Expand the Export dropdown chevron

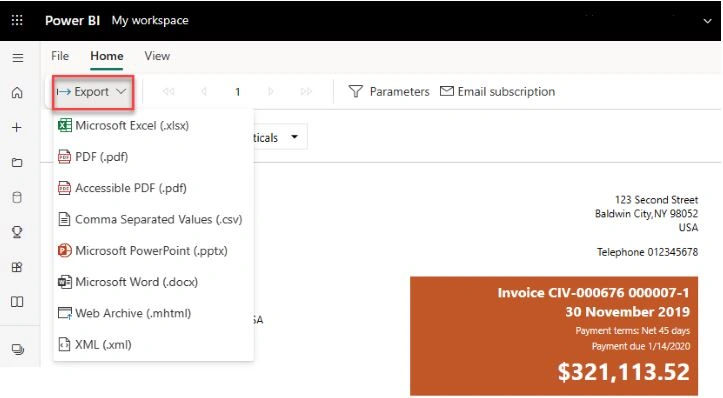121,92
